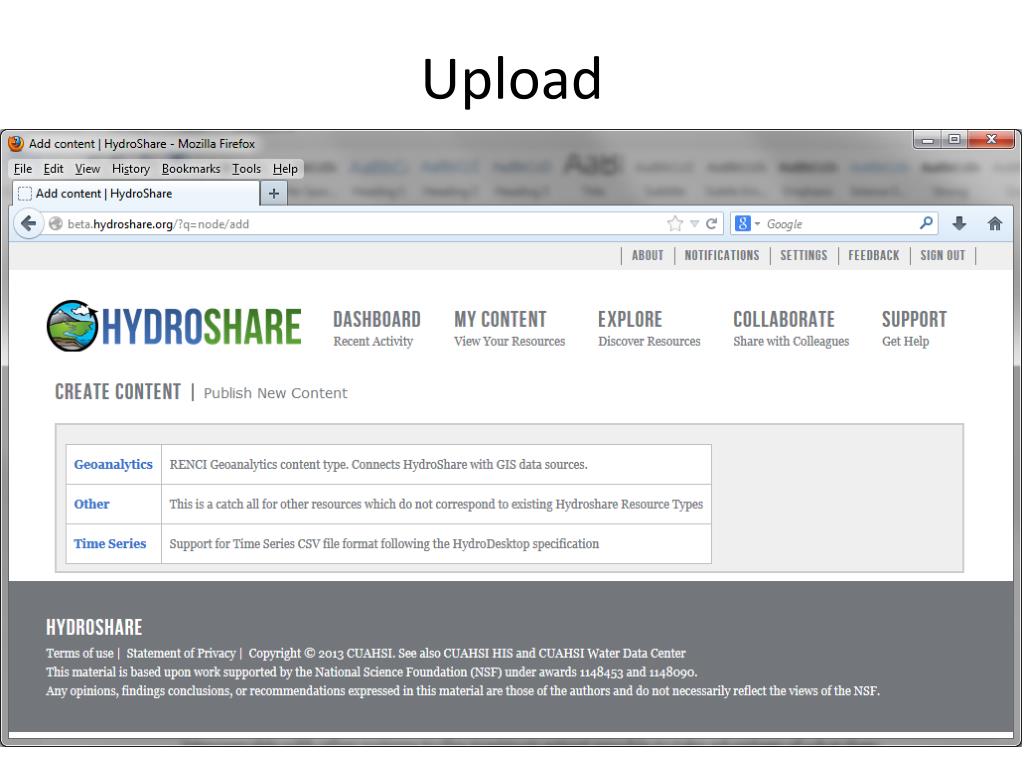Viewport: 1024px width, 768px height.
Task: Choose the Other content type
Action: click(x=91, y=504)
